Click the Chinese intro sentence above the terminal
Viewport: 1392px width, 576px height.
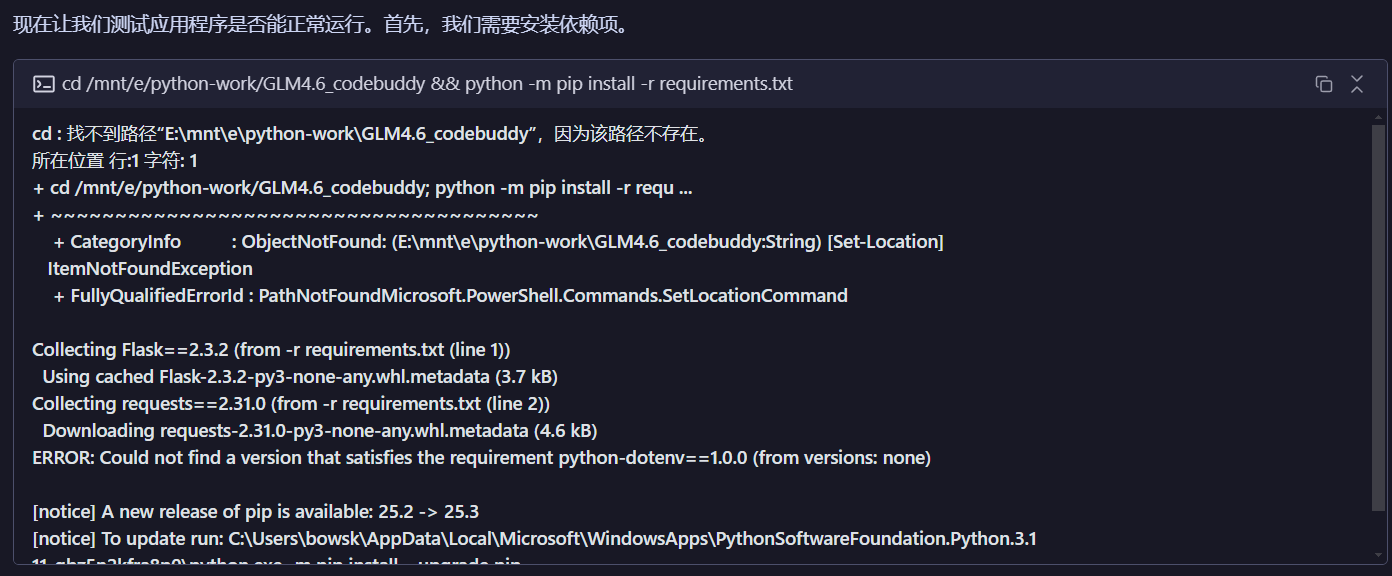point(321,24)
